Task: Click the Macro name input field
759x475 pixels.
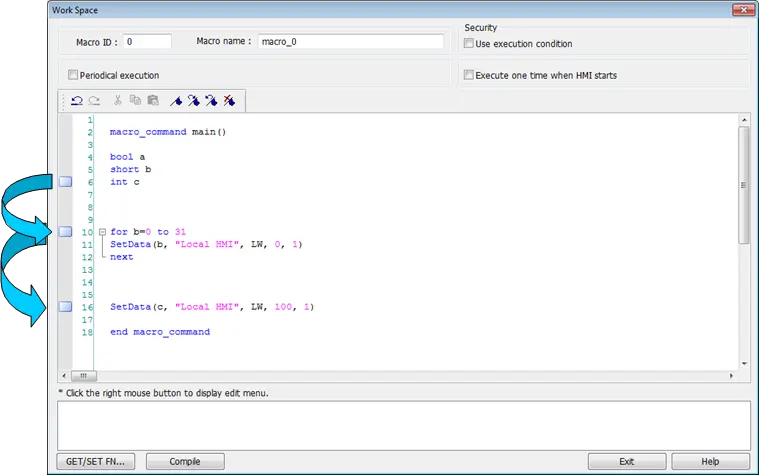Action: point(350,42)
